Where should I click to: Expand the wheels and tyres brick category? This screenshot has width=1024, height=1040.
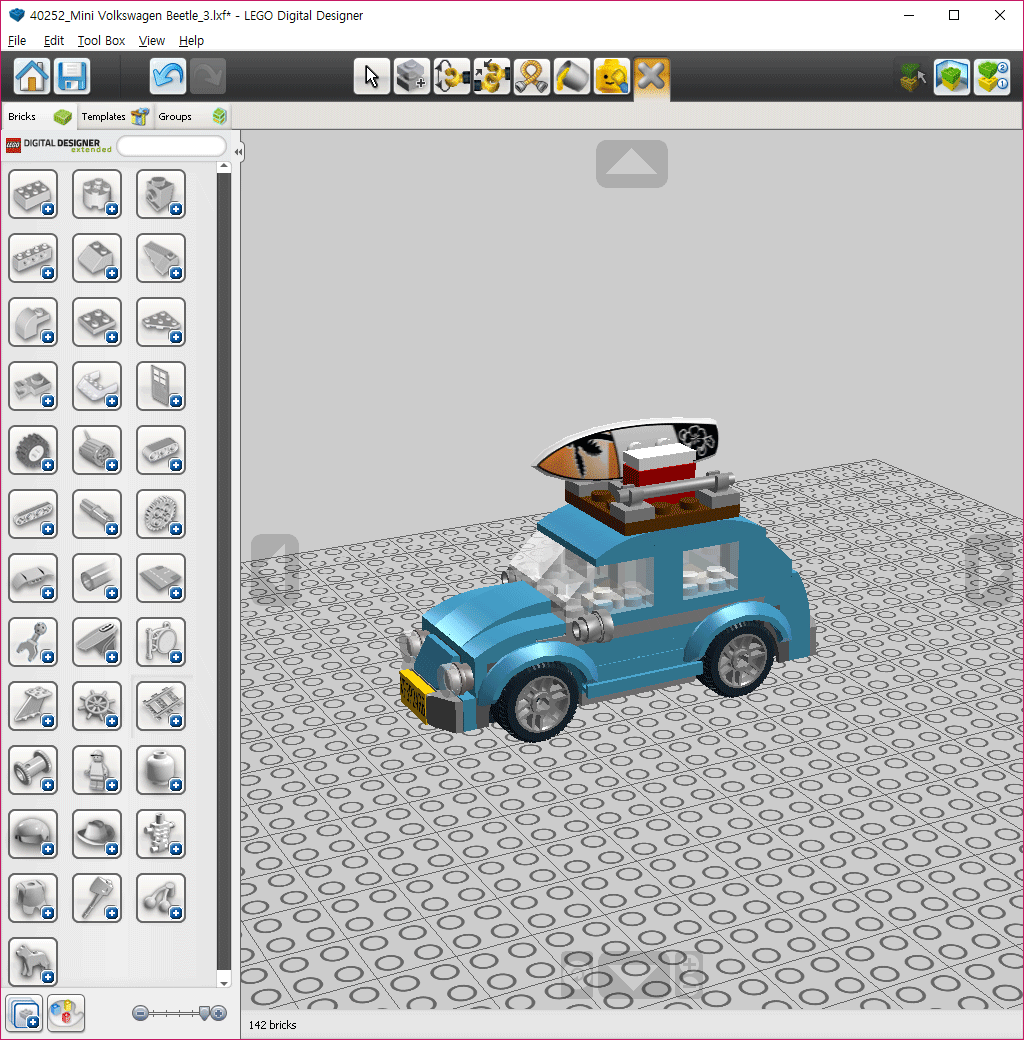click(33, 450)
